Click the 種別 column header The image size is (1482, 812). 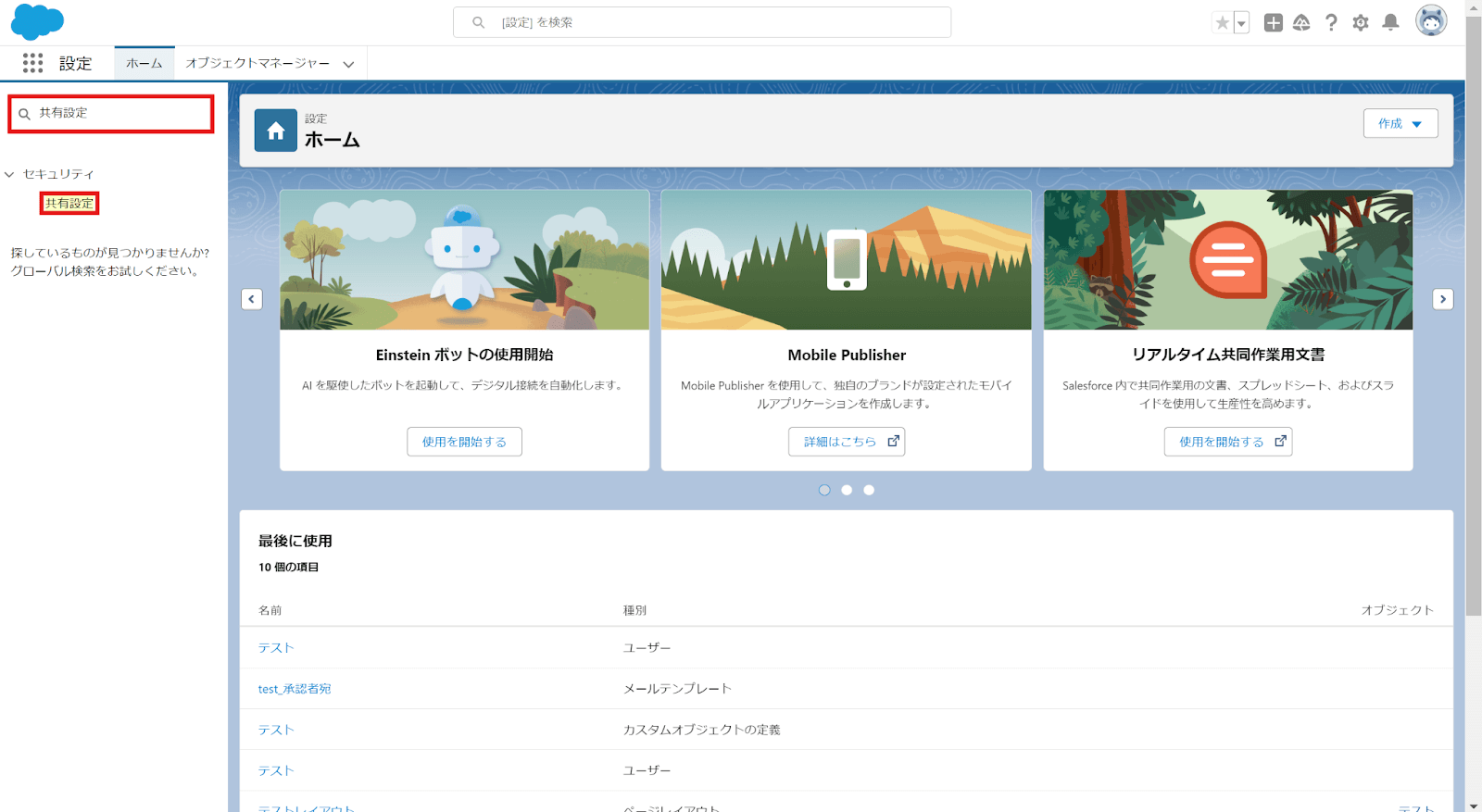click(x=635, y=610)
